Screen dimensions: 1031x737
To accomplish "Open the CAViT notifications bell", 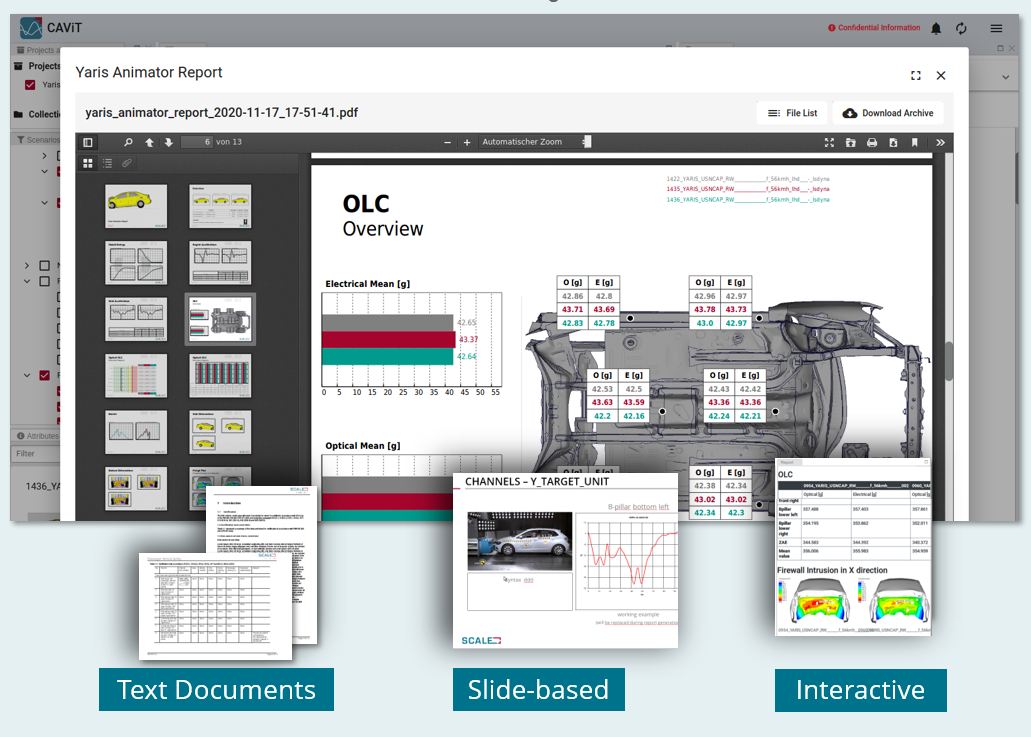I will 936,28.
